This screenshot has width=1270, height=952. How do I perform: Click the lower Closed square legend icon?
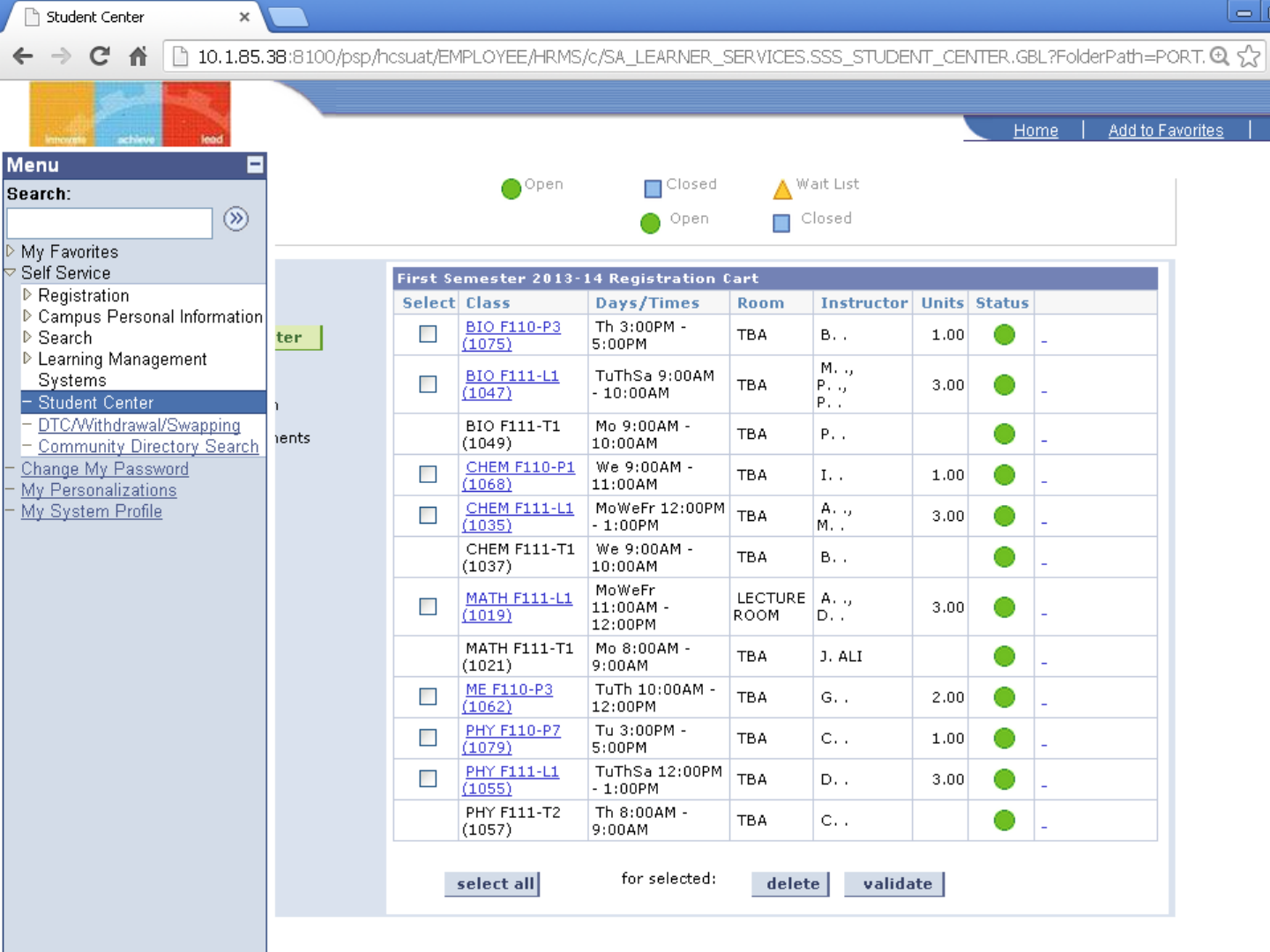pos(781,224)
